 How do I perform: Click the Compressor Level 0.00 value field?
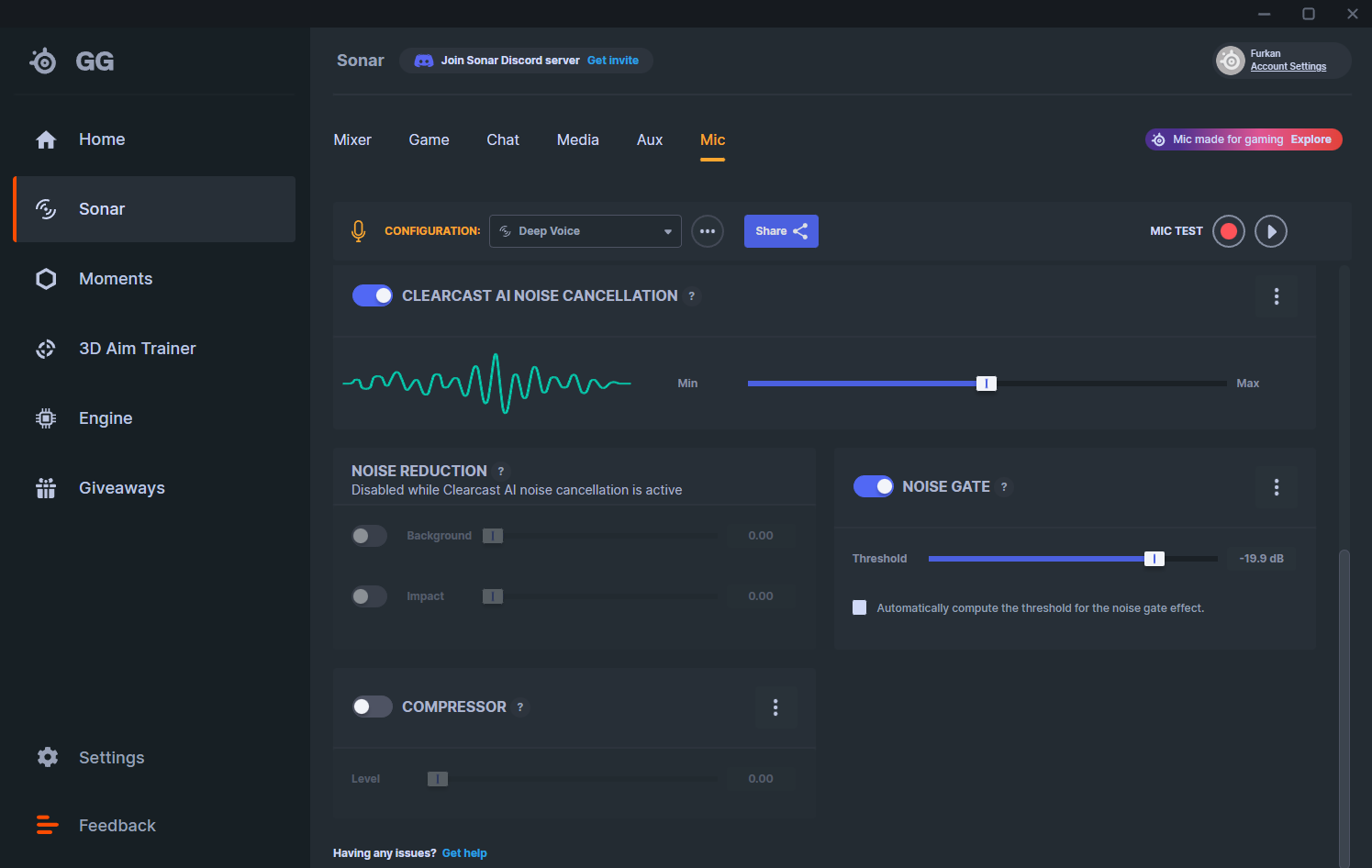point(761,779)
